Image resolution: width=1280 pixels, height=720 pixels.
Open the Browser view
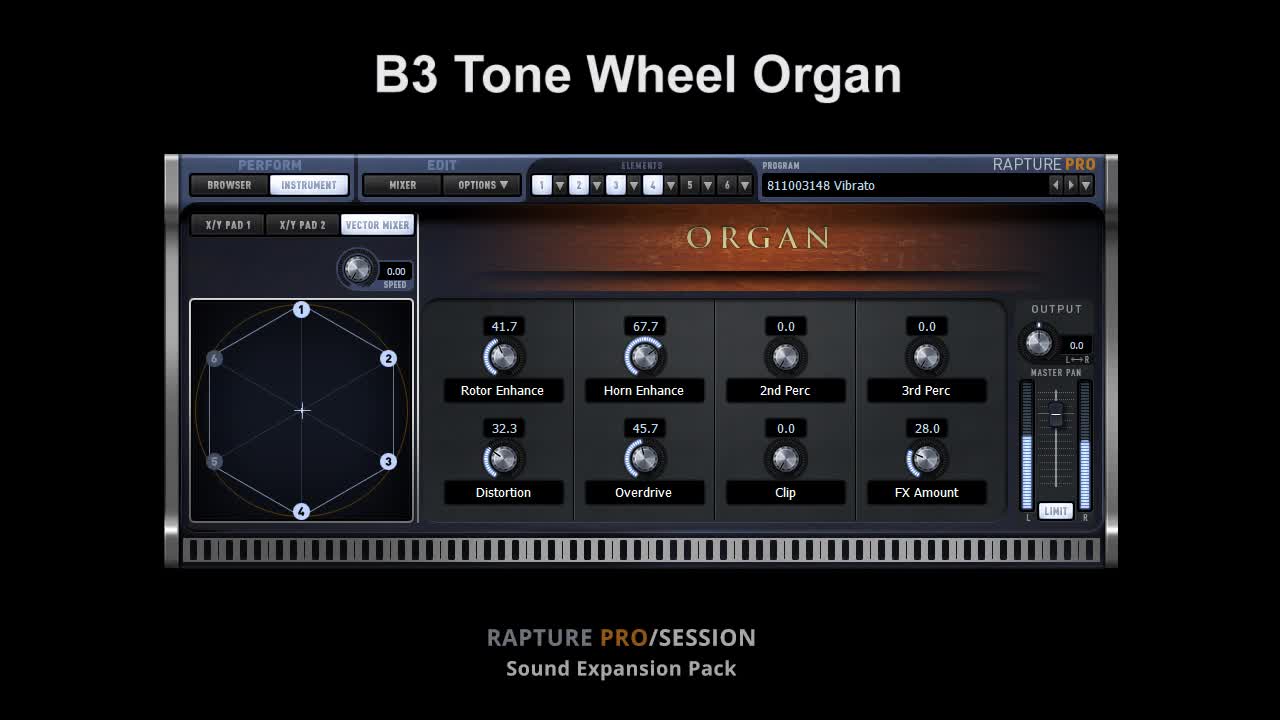229,185
